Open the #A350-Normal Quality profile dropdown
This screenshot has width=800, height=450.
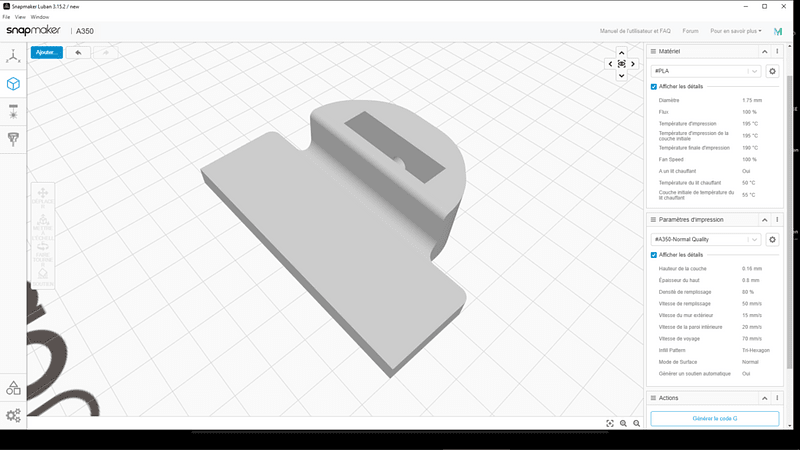(x=706, y=239)
